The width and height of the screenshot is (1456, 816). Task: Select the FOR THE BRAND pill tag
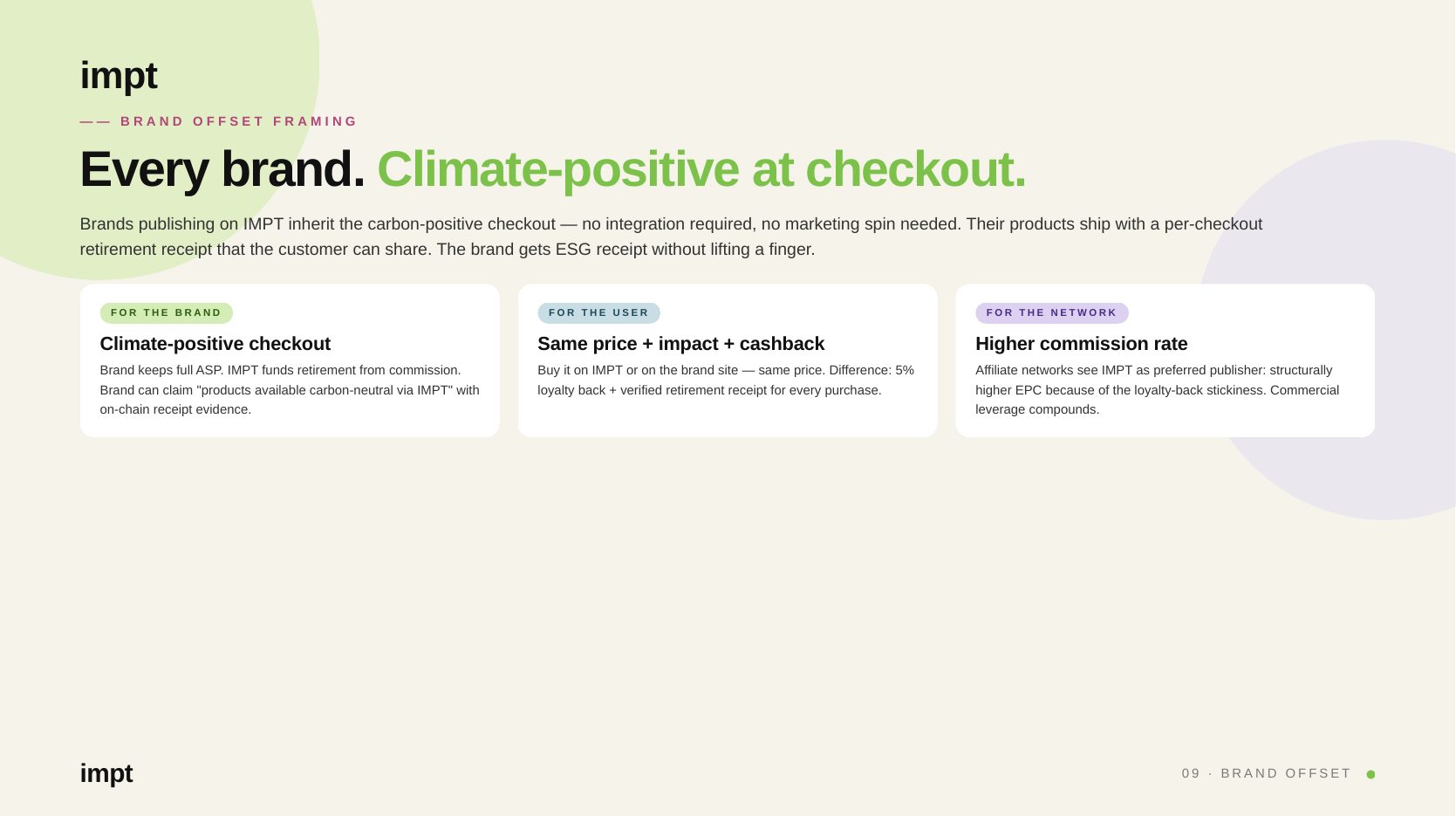167,312
